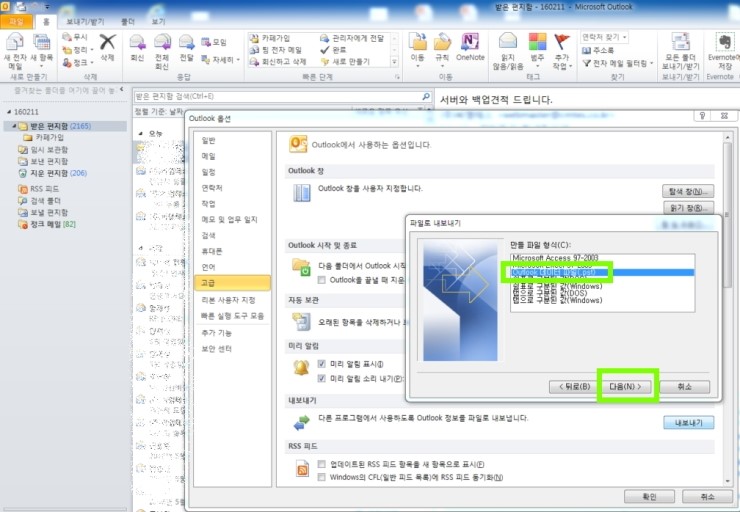Viewport: 740px width, 512px height.
Task: Open 전자 메일 필터링 dropdown
Action: click(x=618, y=63)
